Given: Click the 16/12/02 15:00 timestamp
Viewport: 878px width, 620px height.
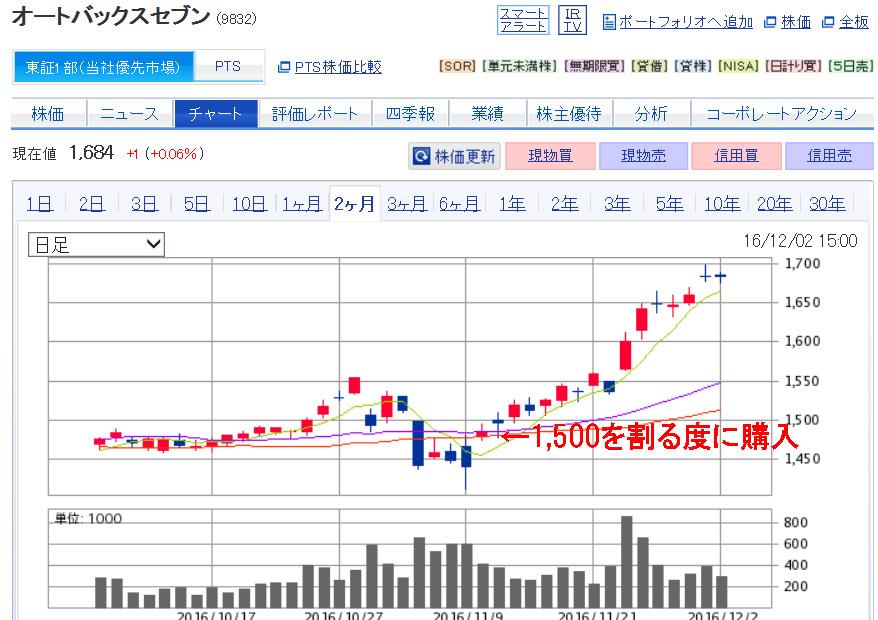Looking at the screenshot, I should [800, 241].
